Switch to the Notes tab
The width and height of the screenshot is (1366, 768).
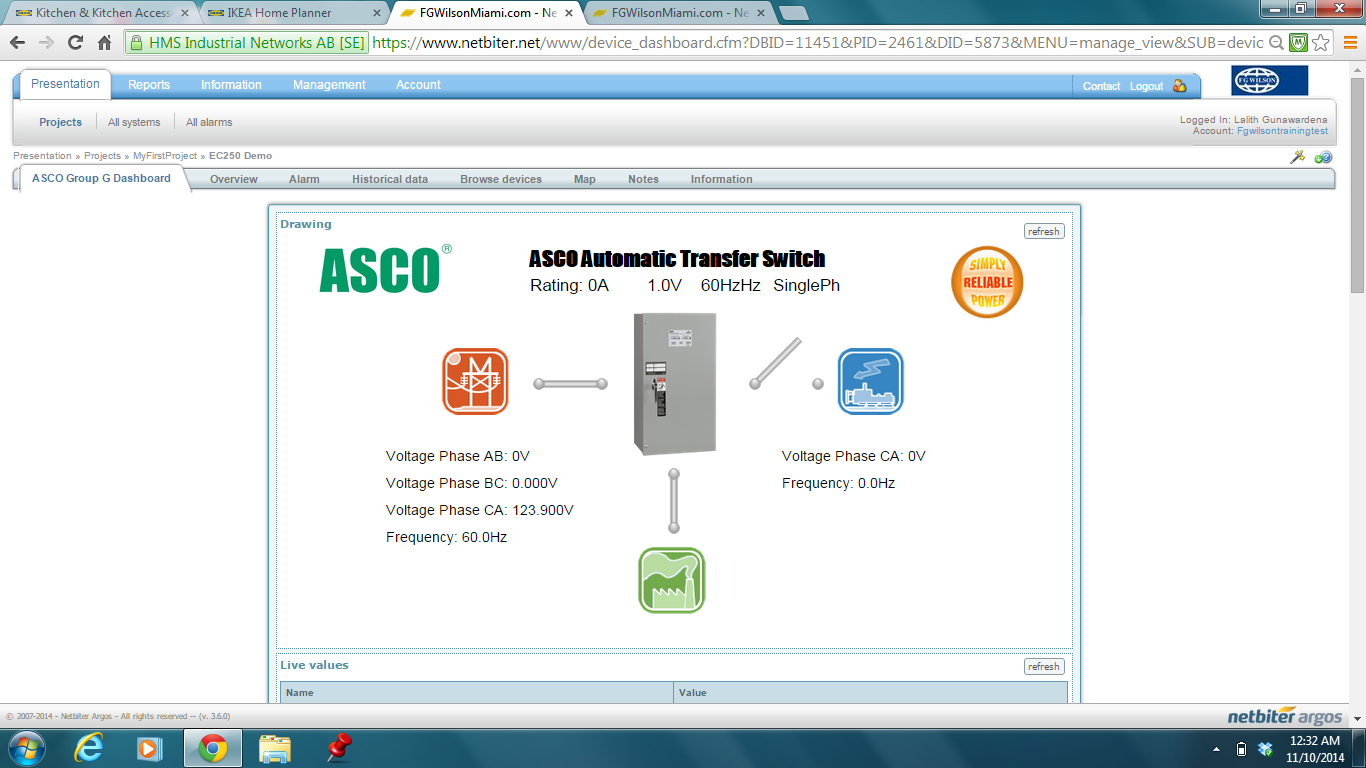[643, 180]
